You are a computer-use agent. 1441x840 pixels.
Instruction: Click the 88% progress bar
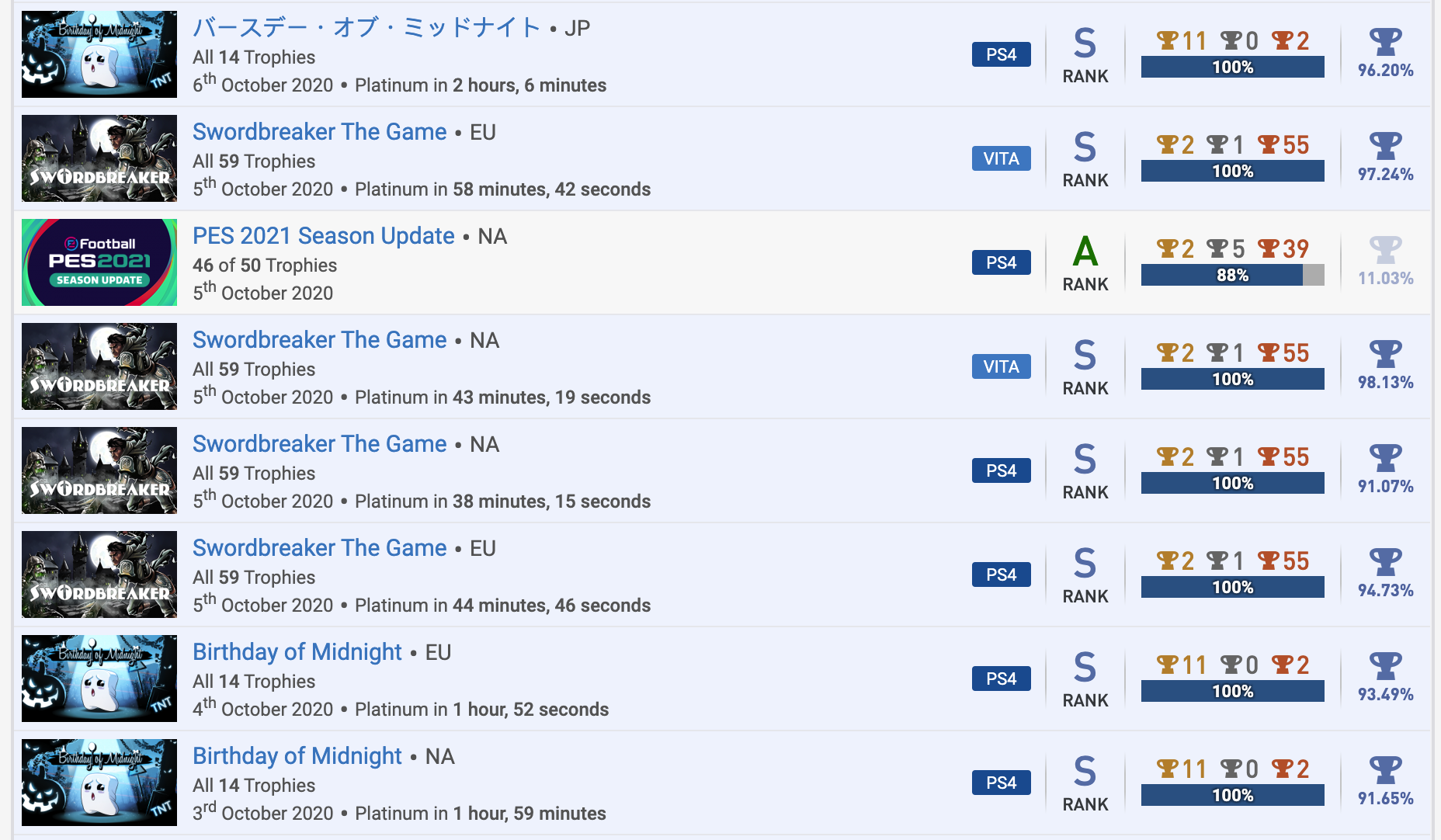pyautogui.click(x=1232, y=275)
